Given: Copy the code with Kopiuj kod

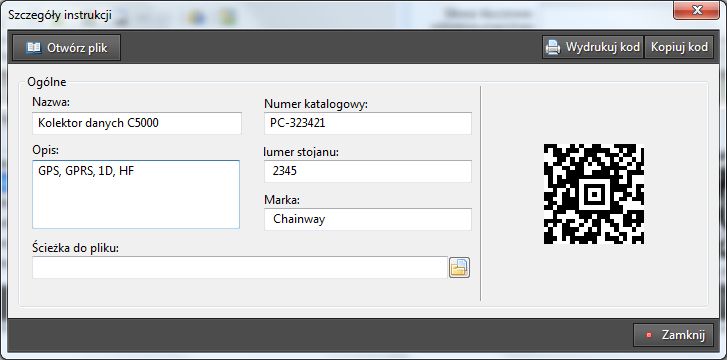Looking at the screenshot, I should pos(679,47).
